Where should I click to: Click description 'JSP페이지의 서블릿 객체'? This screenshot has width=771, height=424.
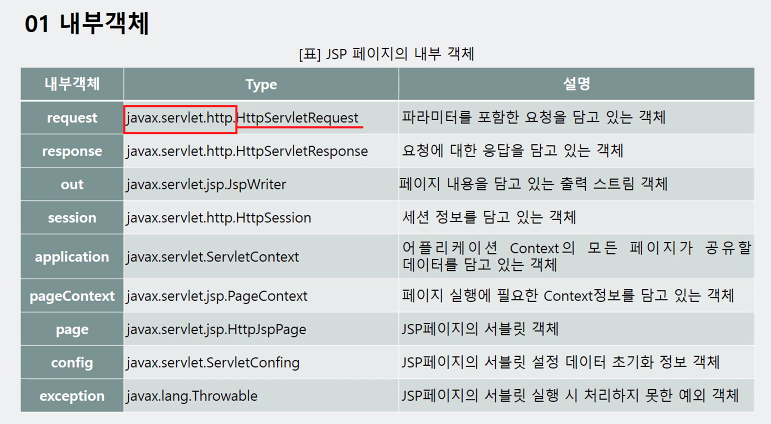tap(480, 328)
